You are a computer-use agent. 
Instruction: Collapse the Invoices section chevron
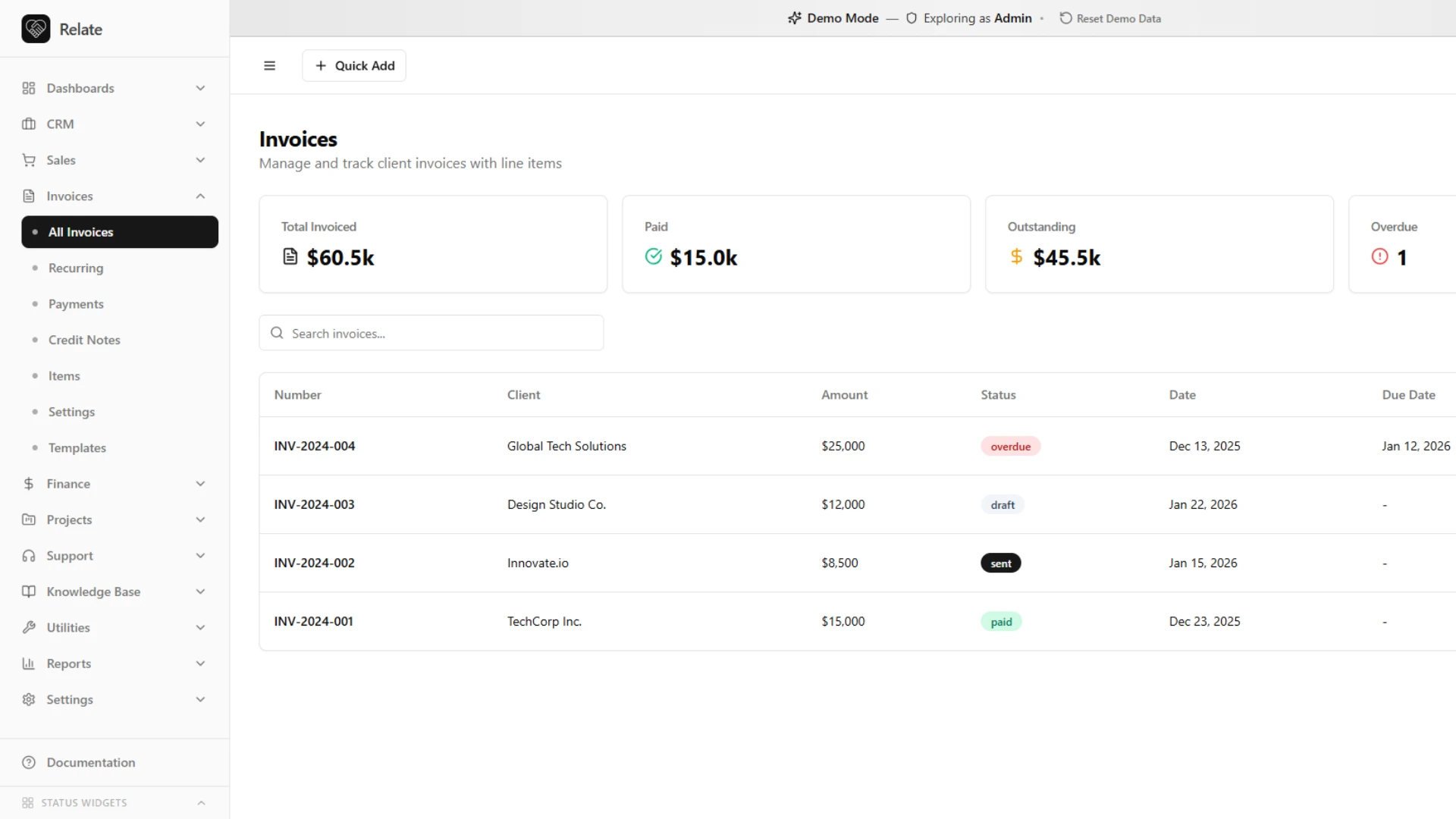click(x=200, y=196)
